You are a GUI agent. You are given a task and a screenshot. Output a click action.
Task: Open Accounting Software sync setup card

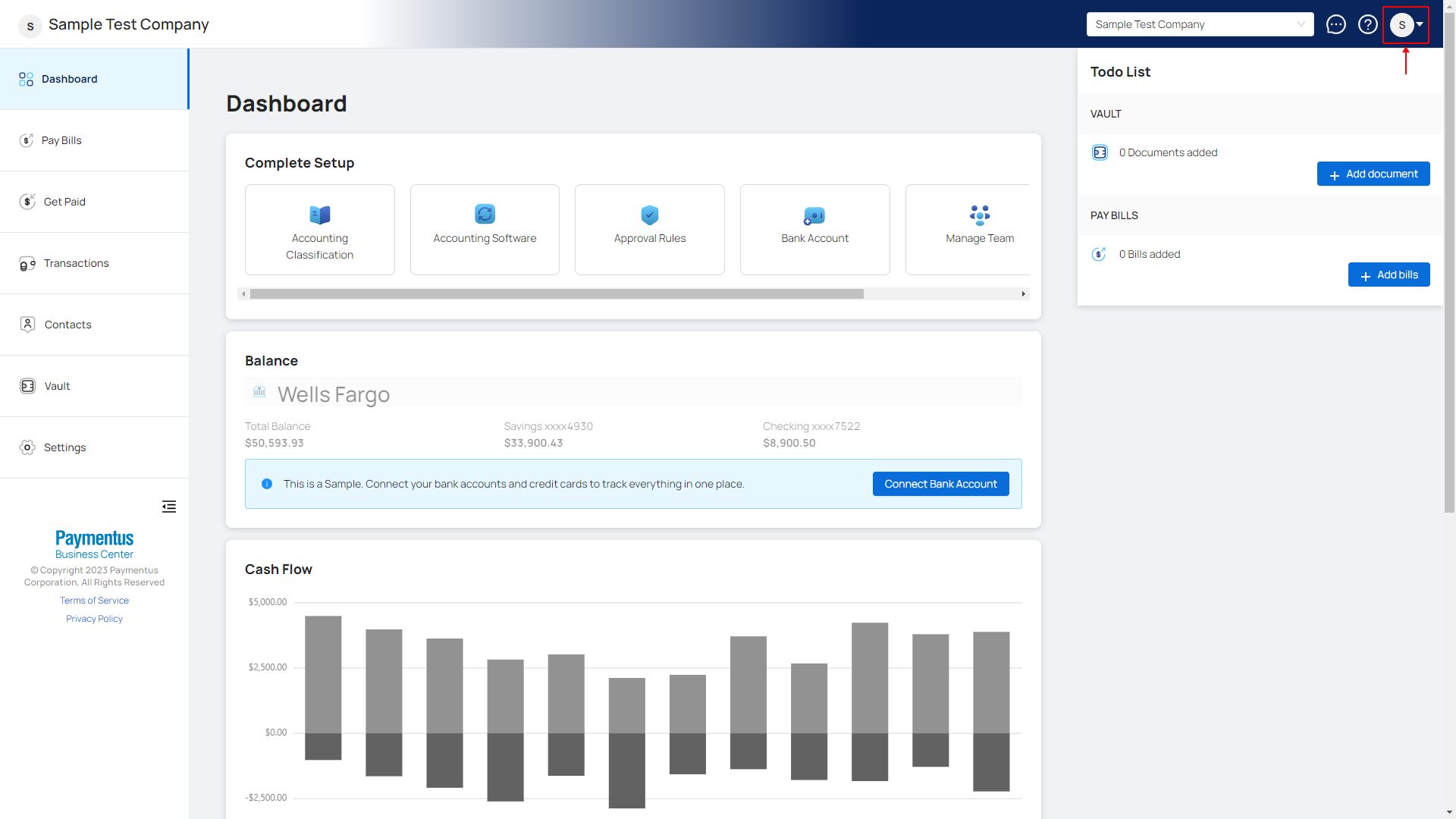click(x=485, y=230)
